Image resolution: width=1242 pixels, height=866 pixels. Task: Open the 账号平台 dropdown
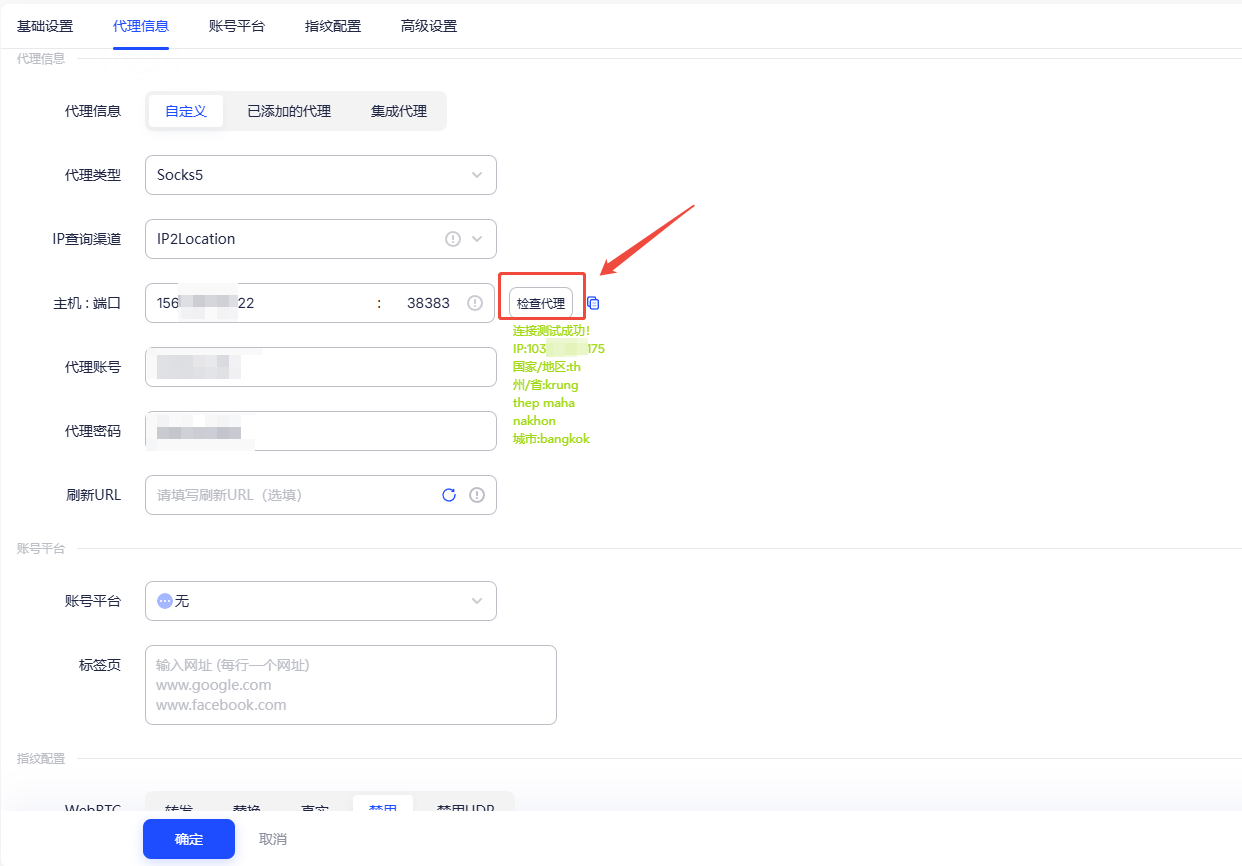[320, 601]
